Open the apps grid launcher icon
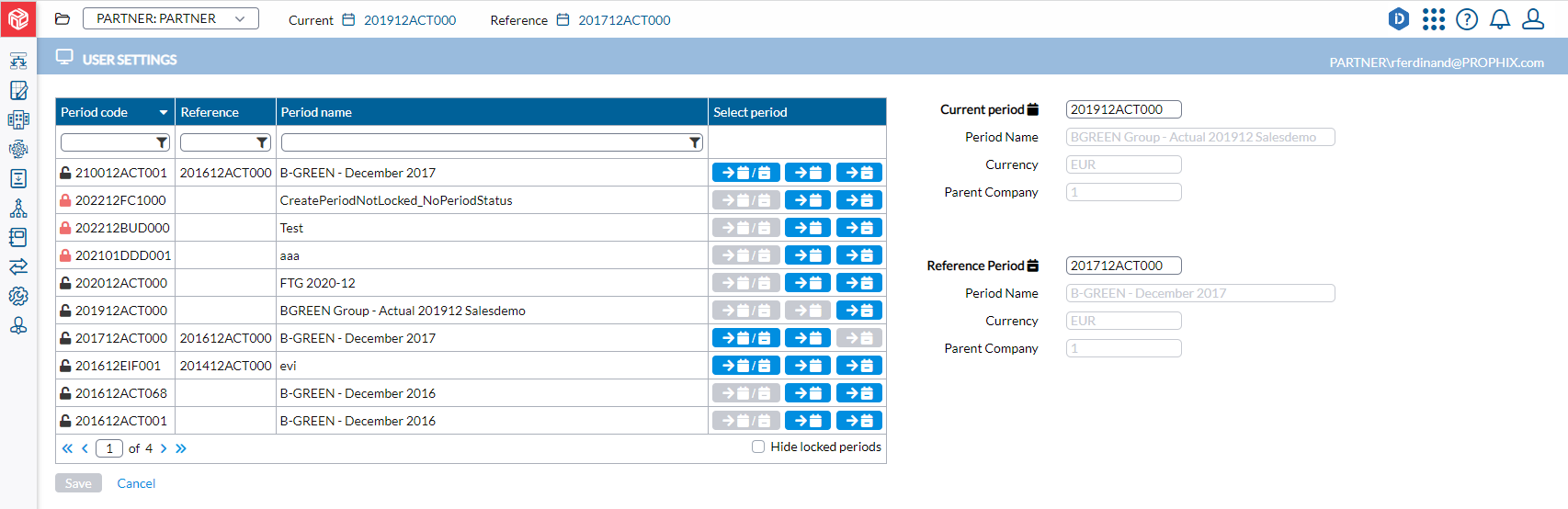 click(x=1434, y=19)
